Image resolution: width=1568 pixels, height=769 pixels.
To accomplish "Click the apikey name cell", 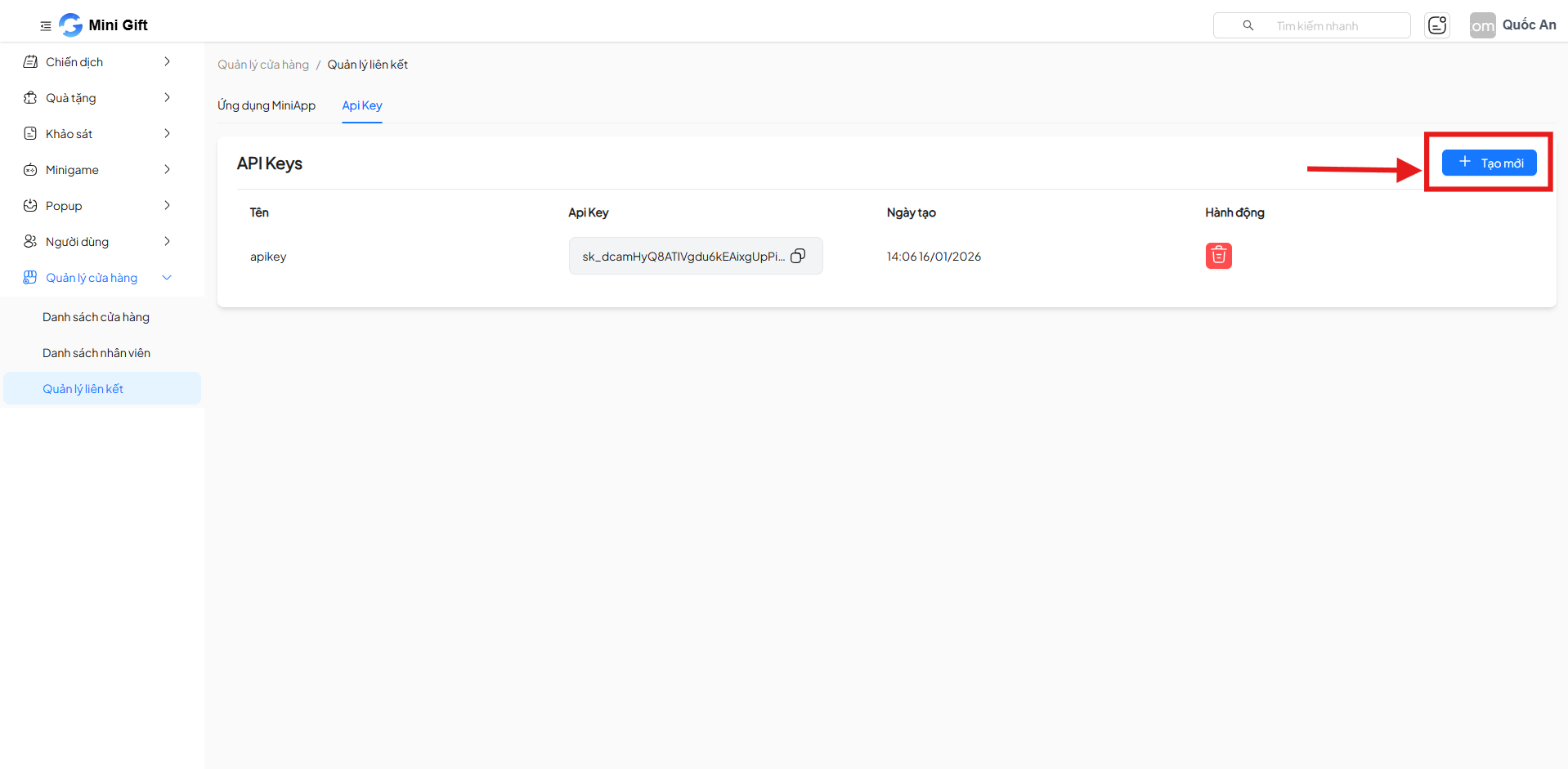I will click(268, 257).
